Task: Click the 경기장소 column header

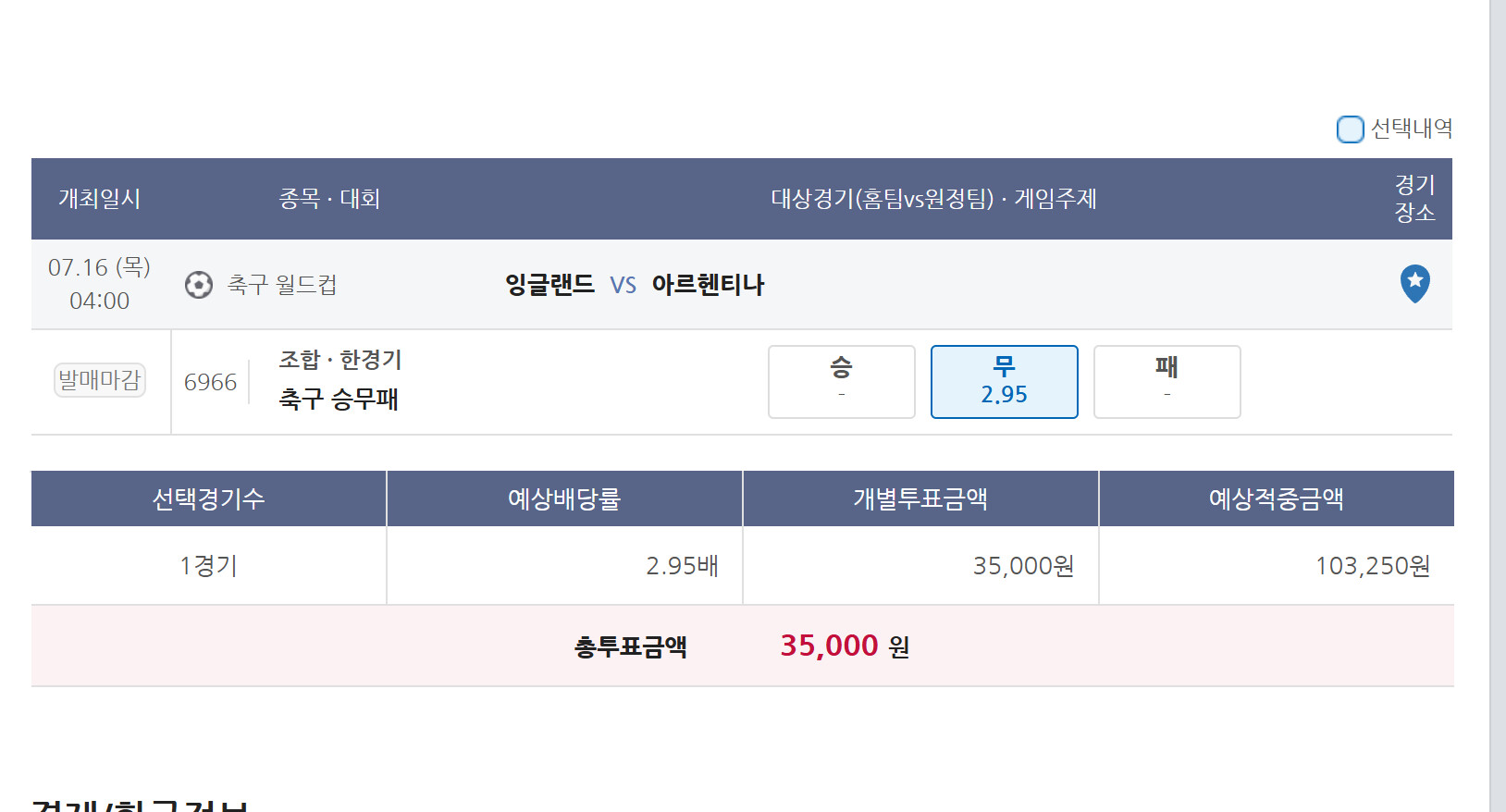Action: click(x=1414, y=199)
